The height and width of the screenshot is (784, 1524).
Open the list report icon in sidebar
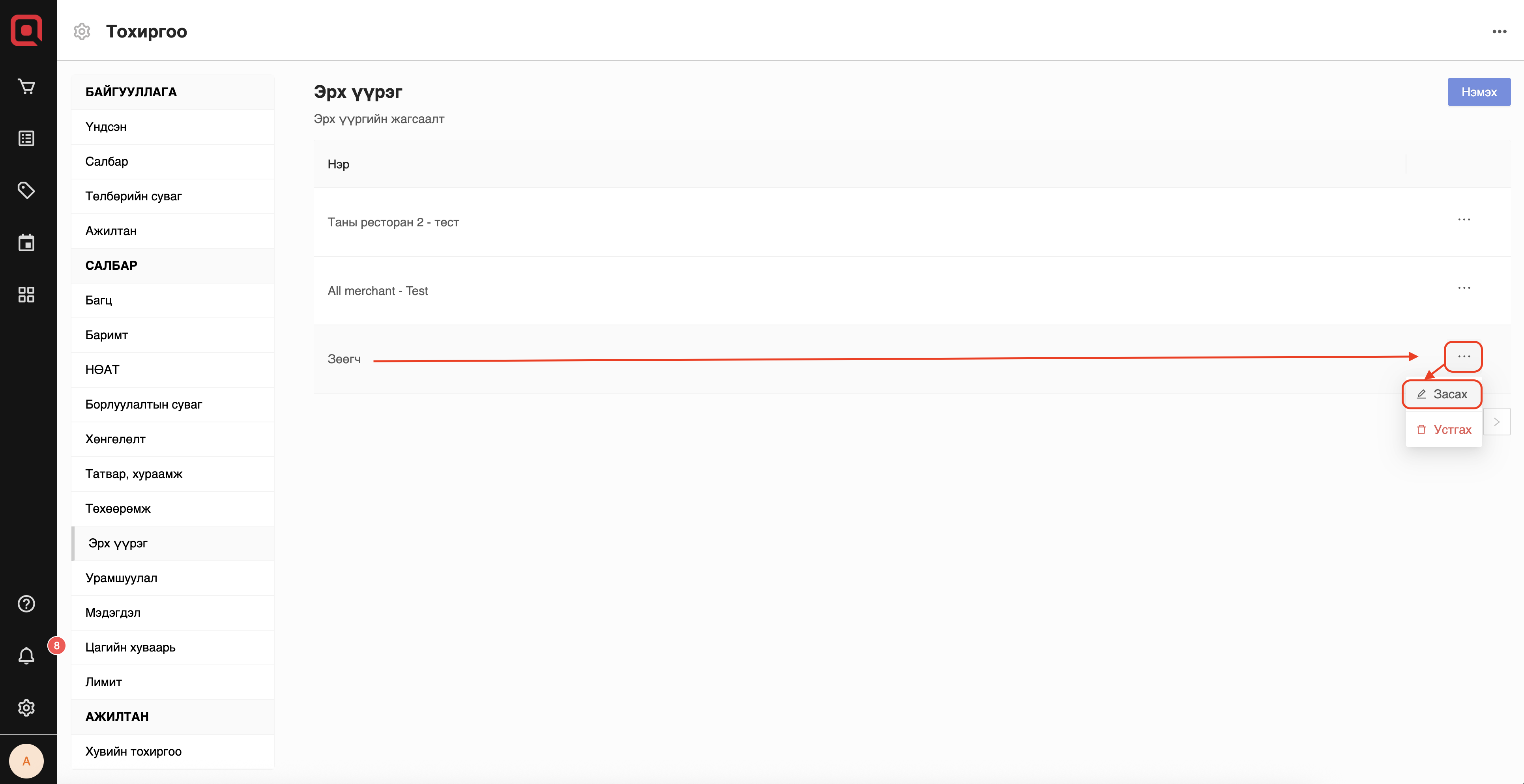pos(26,138)
